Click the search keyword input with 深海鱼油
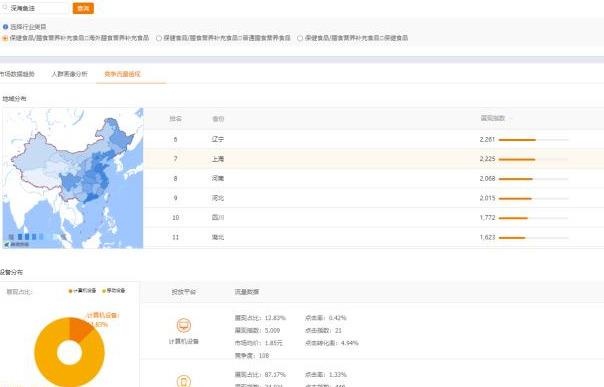Screen dimensions: 604x387 pos(35,8)
